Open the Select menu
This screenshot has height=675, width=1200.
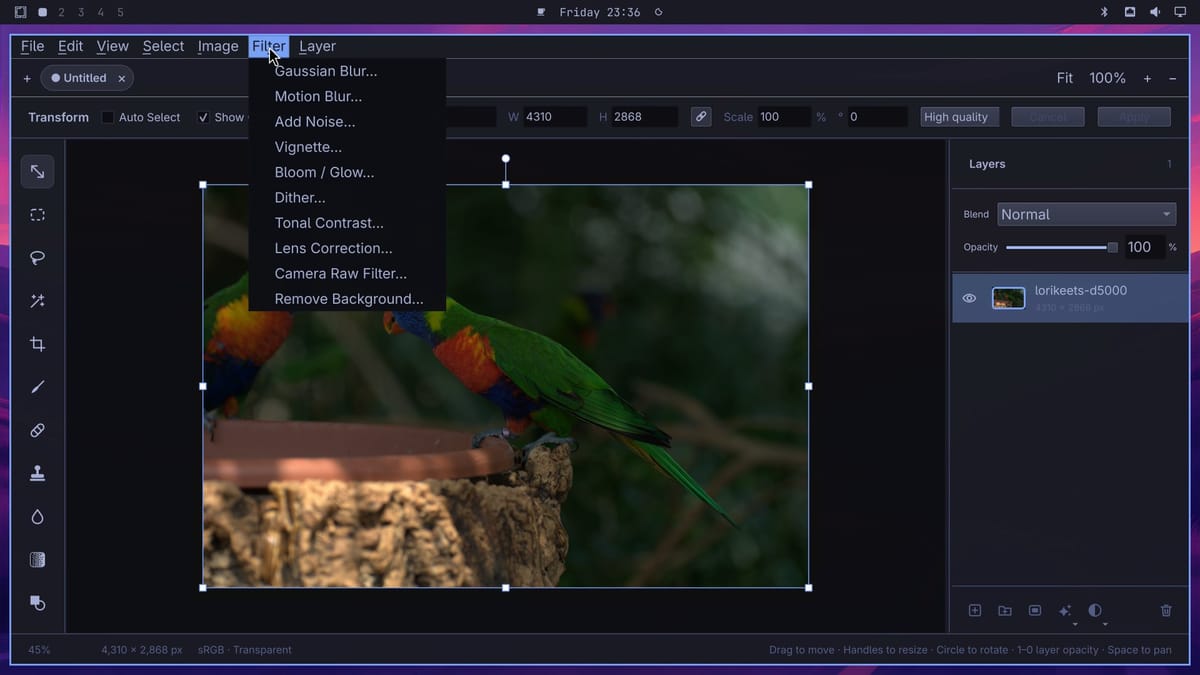click(163, 46)
